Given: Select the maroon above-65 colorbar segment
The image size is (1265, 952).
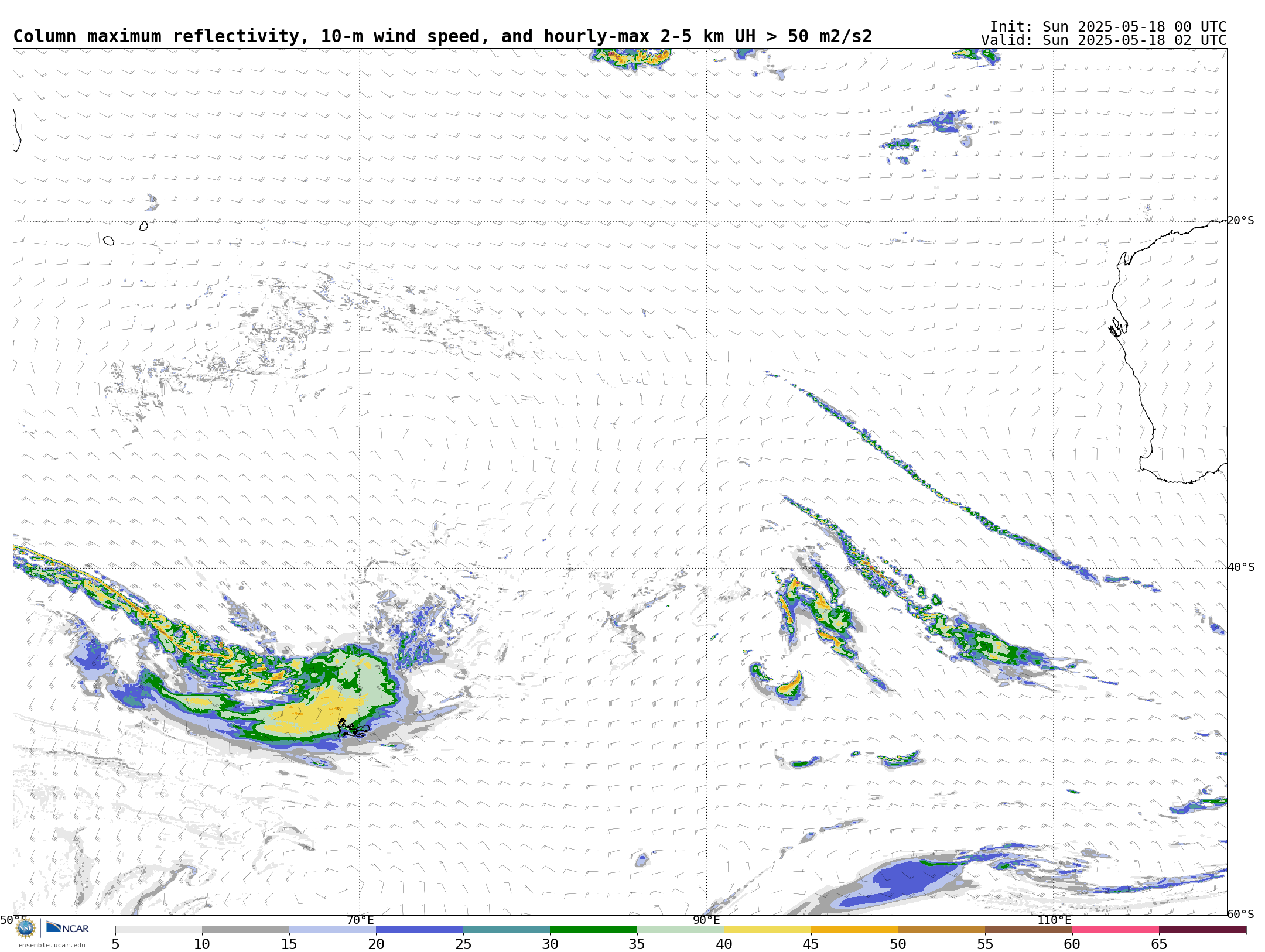Looking at the screenshot, I should click(x=1202, y=930).
